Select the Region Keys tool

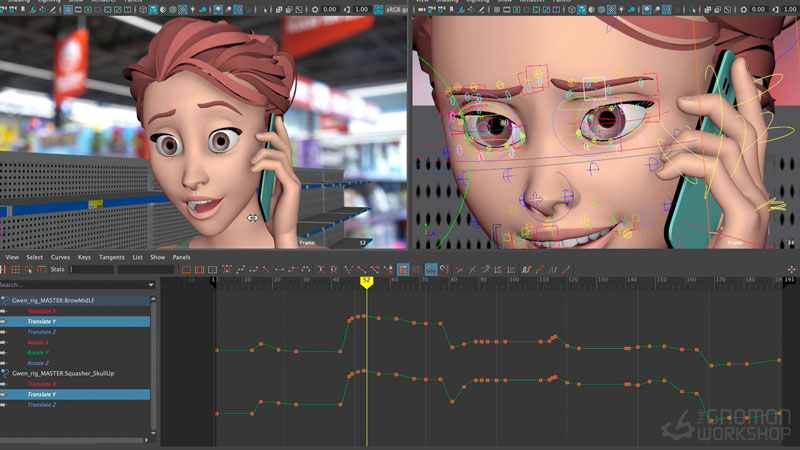point(29,269)
